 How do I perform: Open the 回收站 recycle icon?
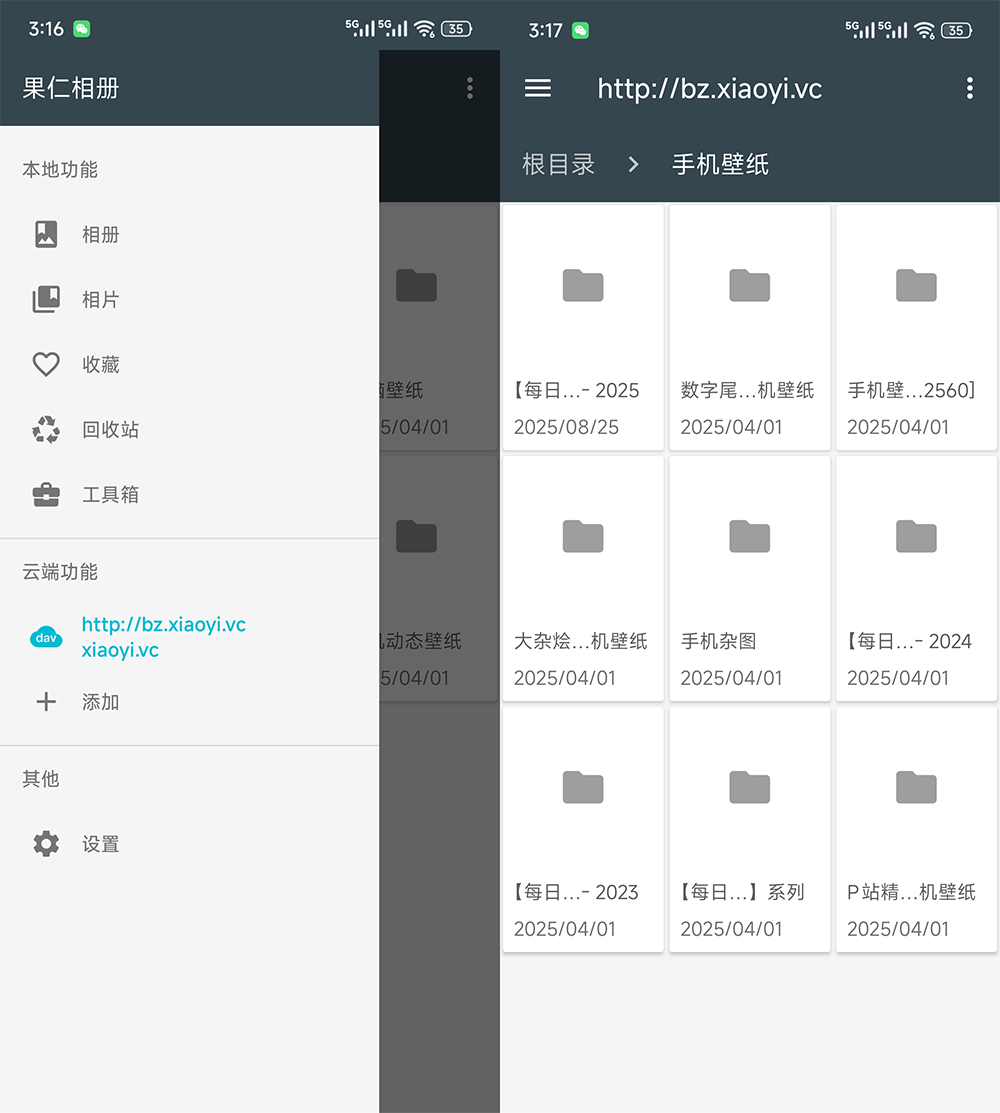(46, 429)
